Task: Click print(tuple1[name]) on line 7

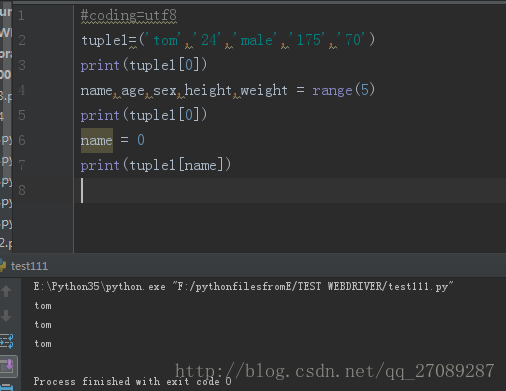Action: [156, 165]
